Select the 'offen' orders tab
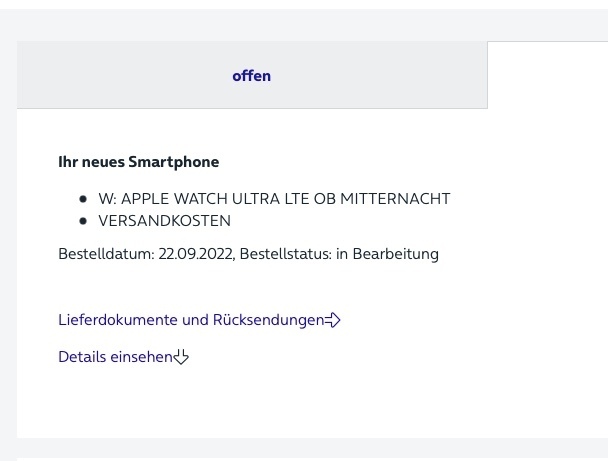This screenshot has width=608, height=461. pyautogui.click(x=252, y=75)
